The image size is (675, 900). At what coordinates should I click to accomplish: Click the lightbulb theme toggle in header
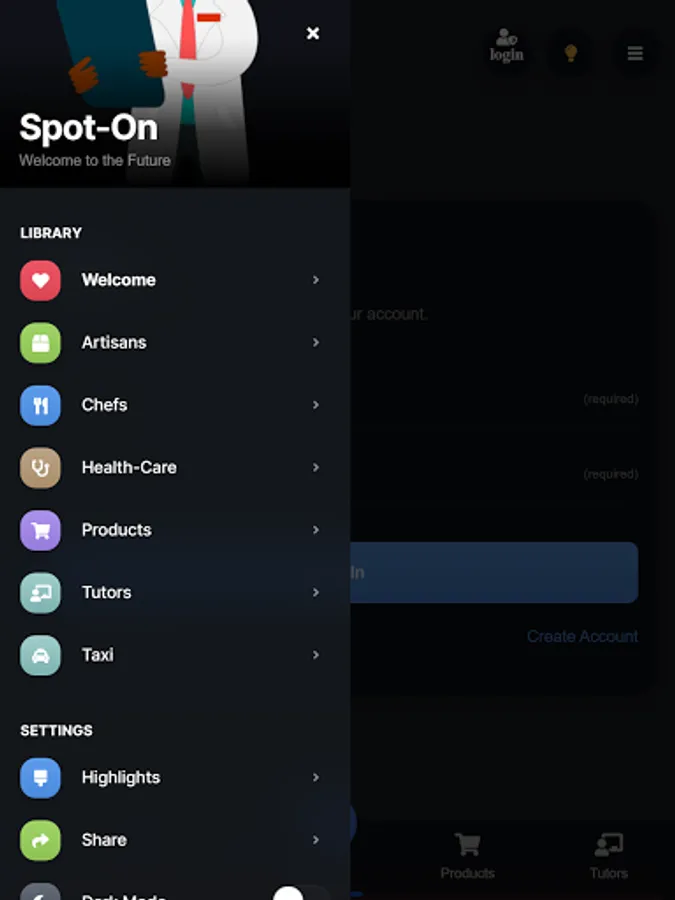tap(571, 53)
